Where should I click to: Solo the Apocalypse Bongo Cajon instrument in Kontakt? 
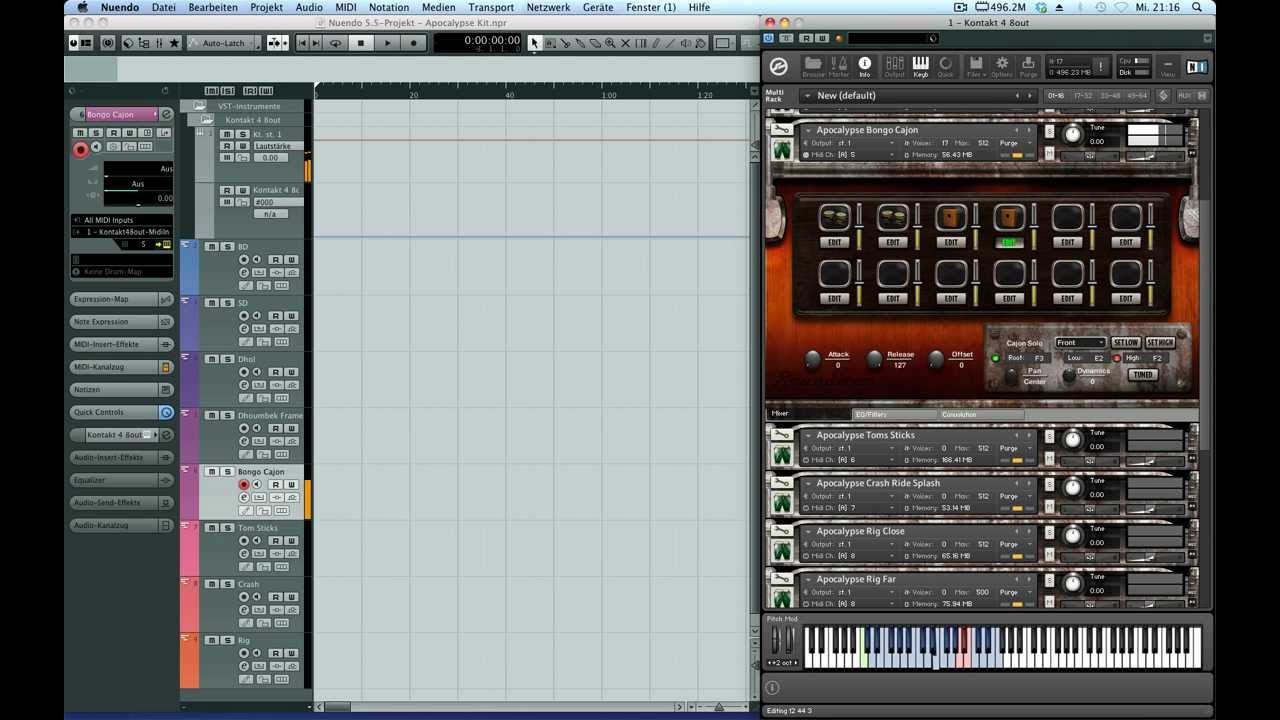pos(1050,131)
